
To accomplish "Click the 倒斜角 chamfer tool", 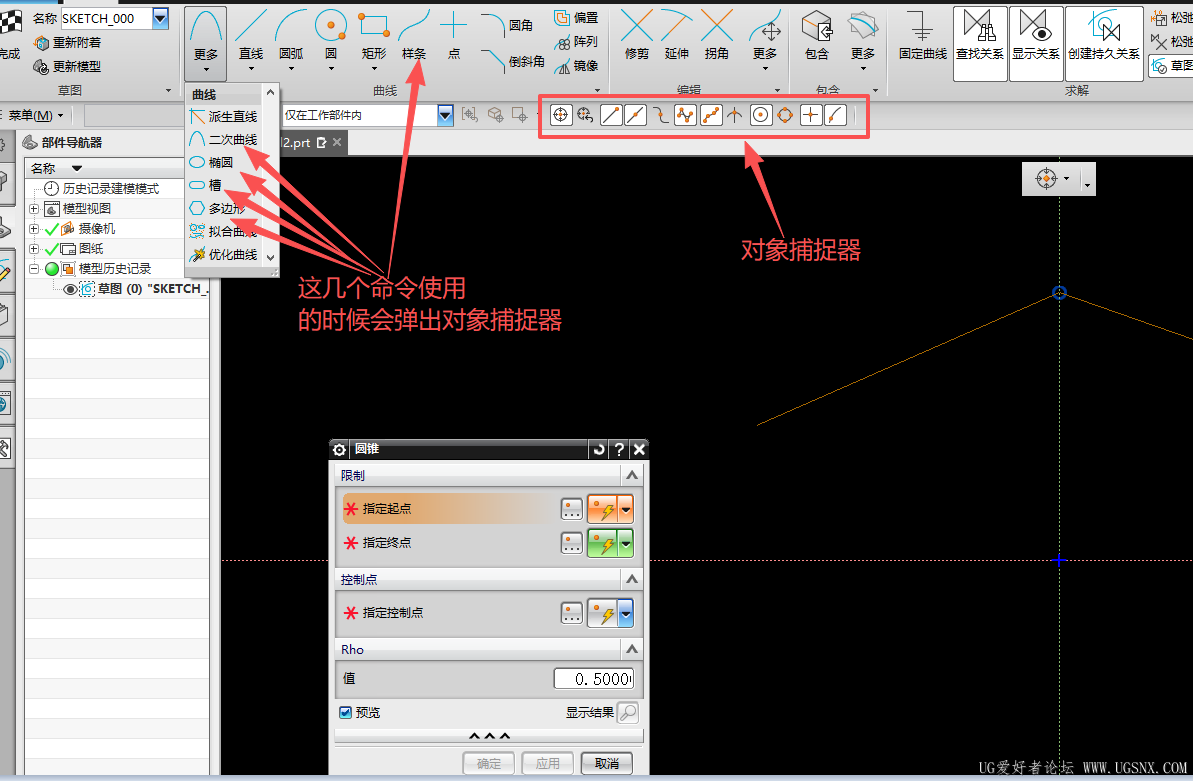I will click(514, 61).
